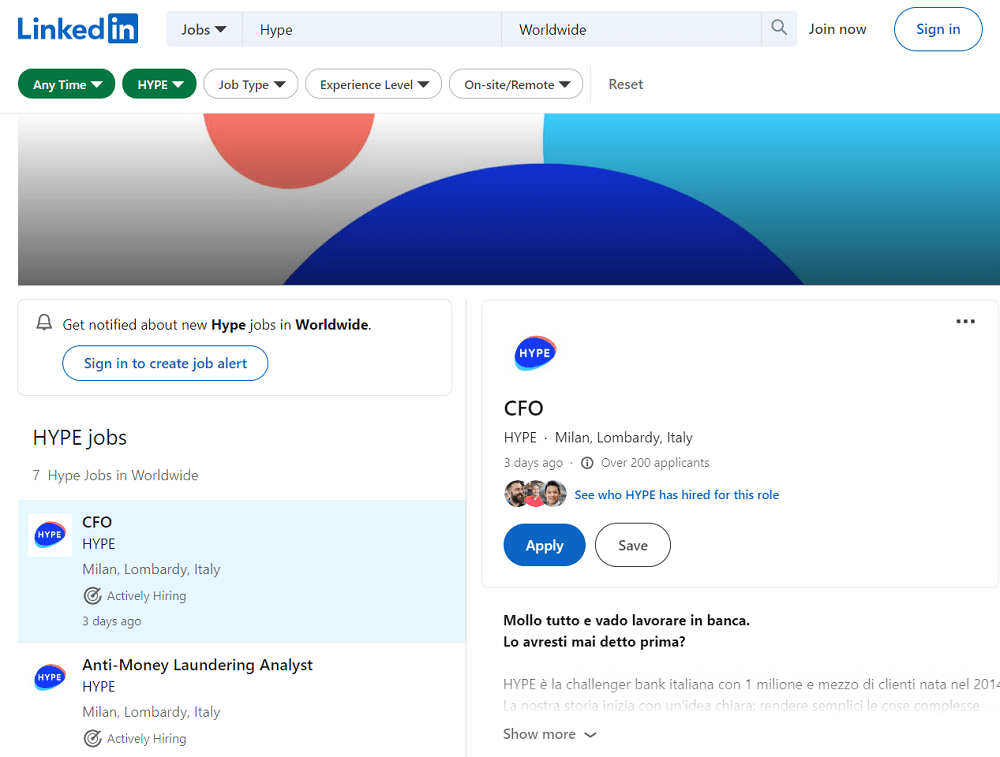The height and width of the screenshot is (757, 1000).
Task: Click the search magnifier icon
Action: tap(779, 27)
